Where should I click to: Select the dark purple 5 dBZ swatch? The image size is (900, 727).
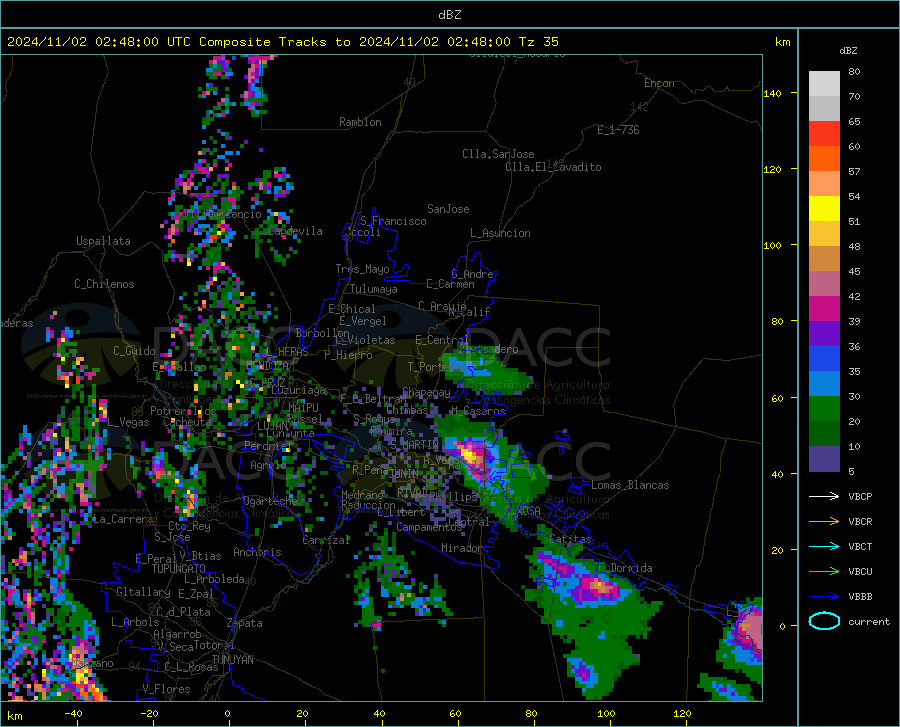tap(824, 458)
